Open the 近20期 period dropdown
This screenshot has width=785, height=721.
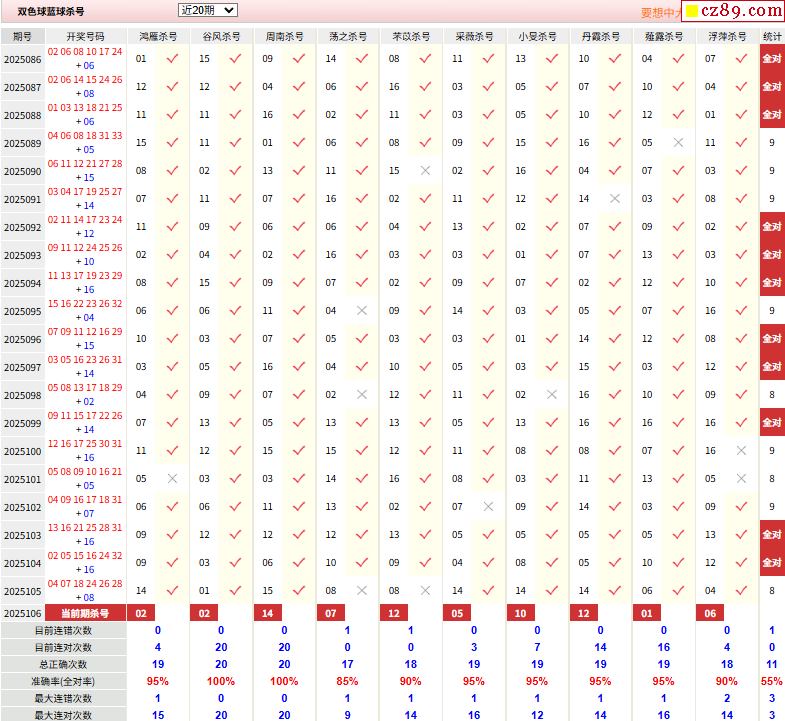coord(207,10)
